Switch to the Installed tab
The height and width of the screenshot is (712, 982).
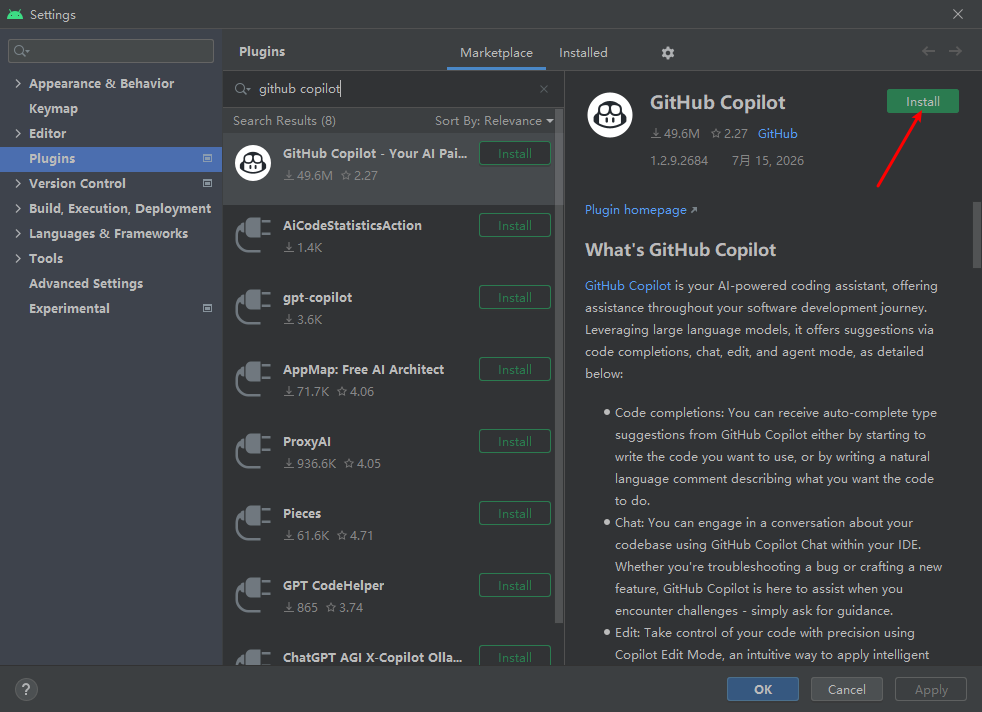point(583,53)
